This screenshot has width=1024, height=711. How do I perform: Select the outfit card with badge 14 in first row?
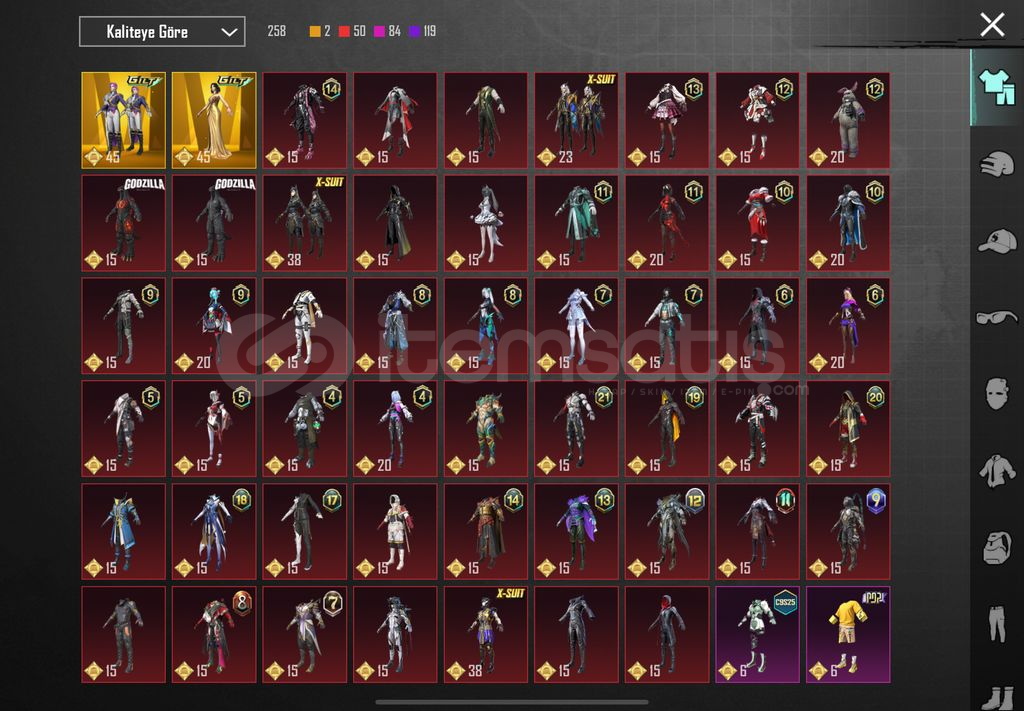[305, 120]
